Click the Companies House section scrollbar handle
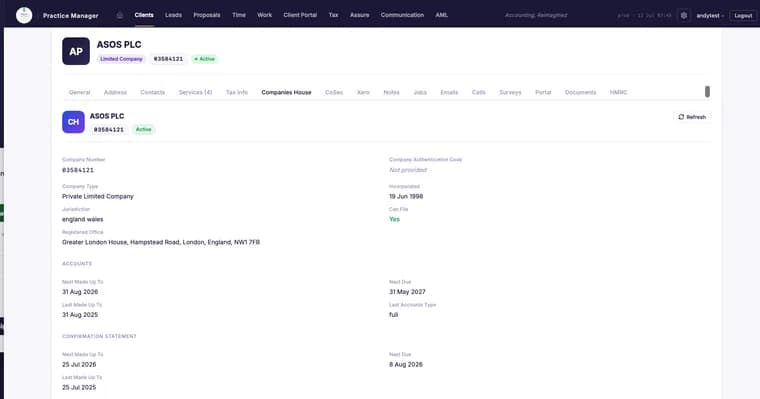Viewport: 760px width, 399px height. [x=707, y=92]
